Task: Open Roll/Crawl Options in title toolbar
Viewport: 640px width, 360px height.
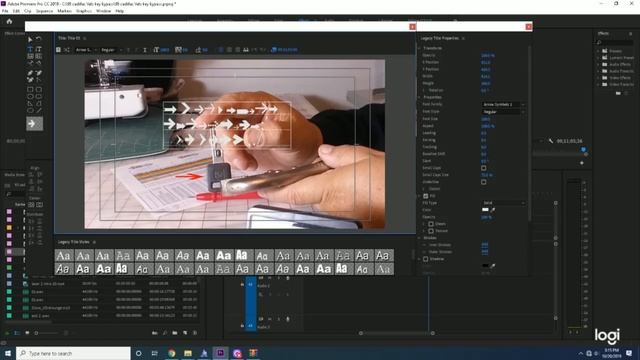Action: pos(67,50)
